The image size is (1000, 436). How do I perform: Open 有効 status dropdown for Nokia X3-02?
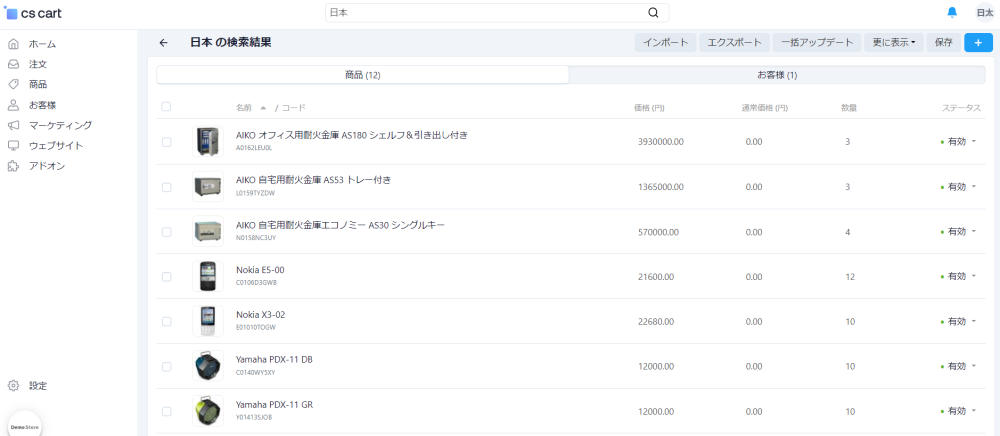coord(959,321)
